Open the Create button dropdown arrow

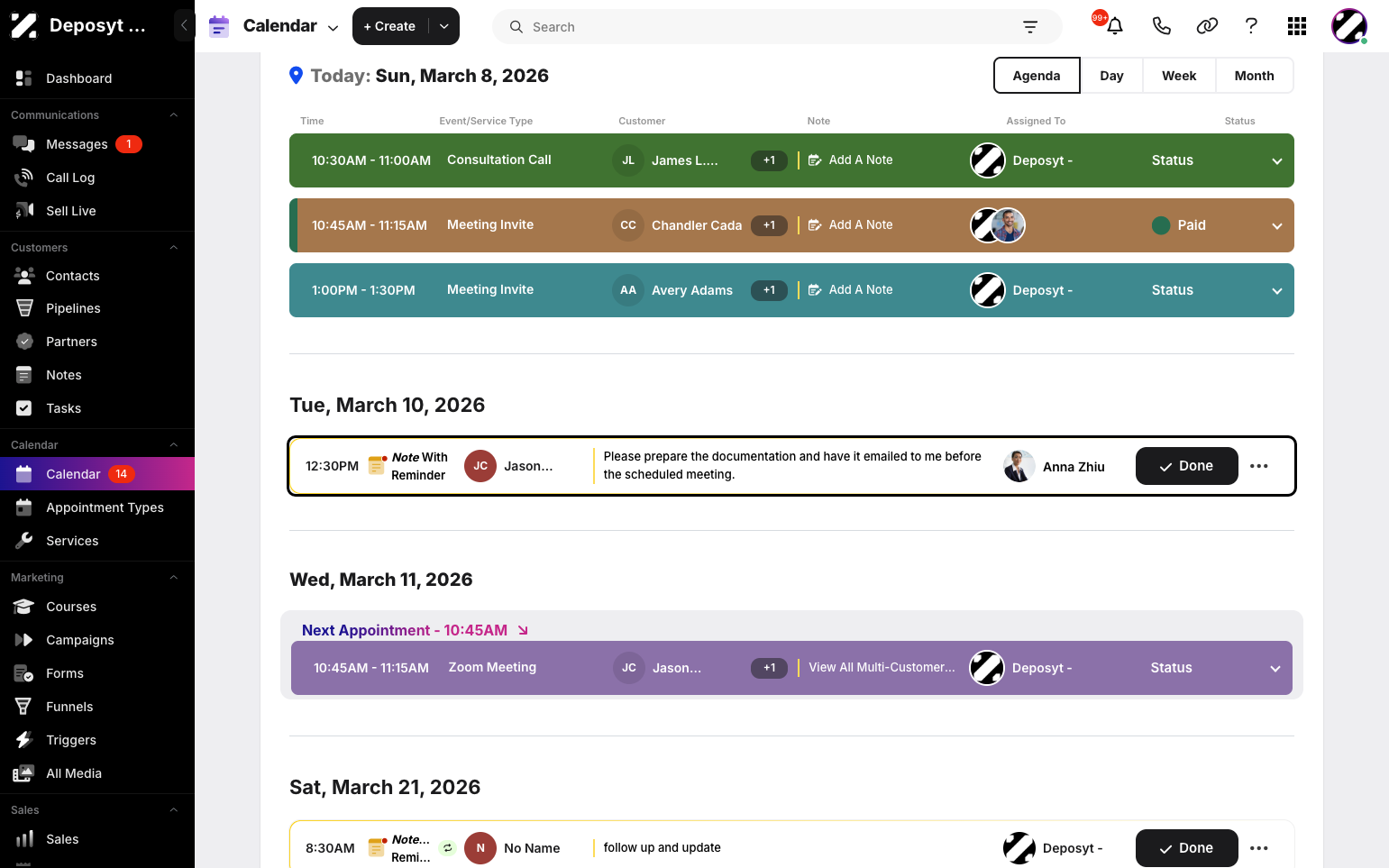pos(444,26)
